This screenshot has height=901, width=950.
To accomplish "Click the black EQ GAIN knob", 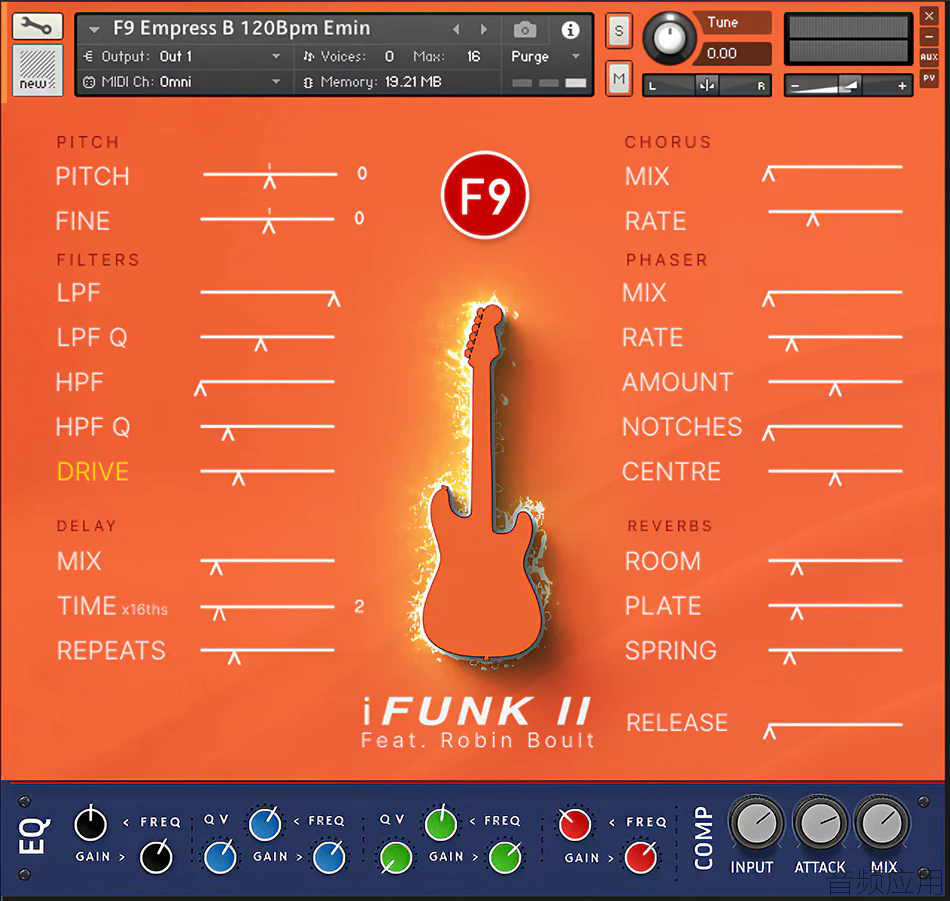I will click(156, 857).
